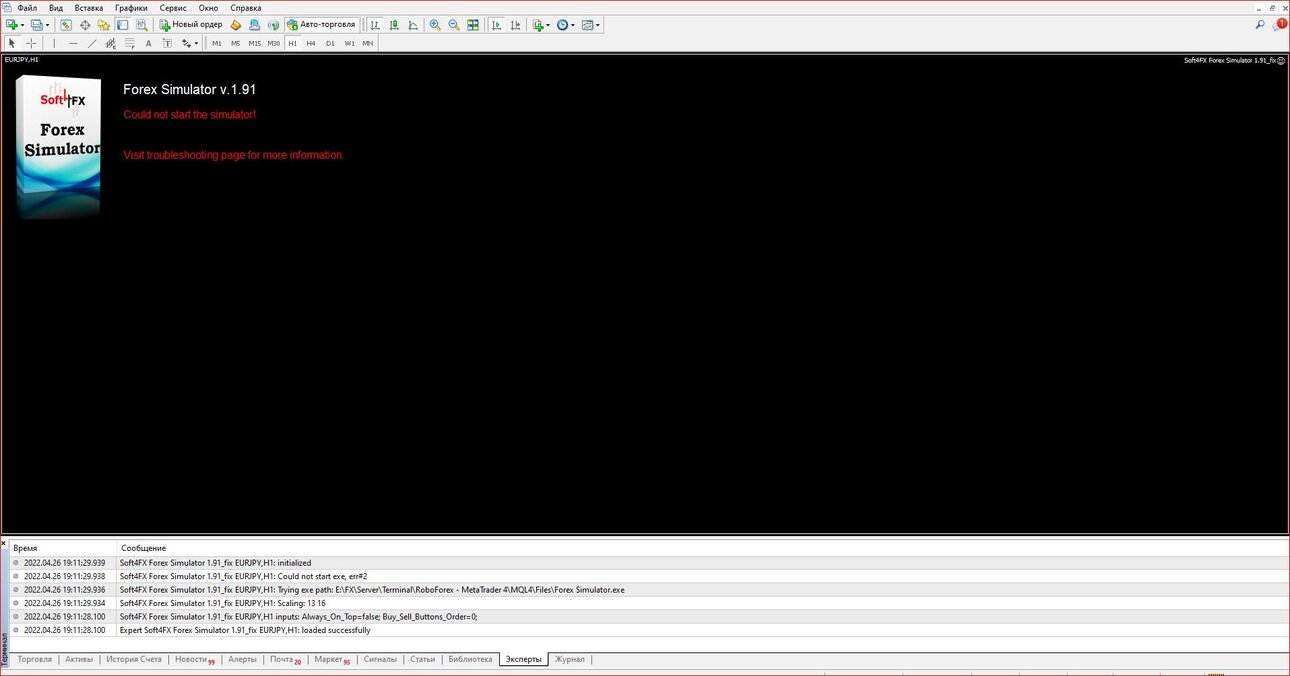Click the zoom in magnifier
This screenshot has width=1290, height=676.
[x=435, y=25]
